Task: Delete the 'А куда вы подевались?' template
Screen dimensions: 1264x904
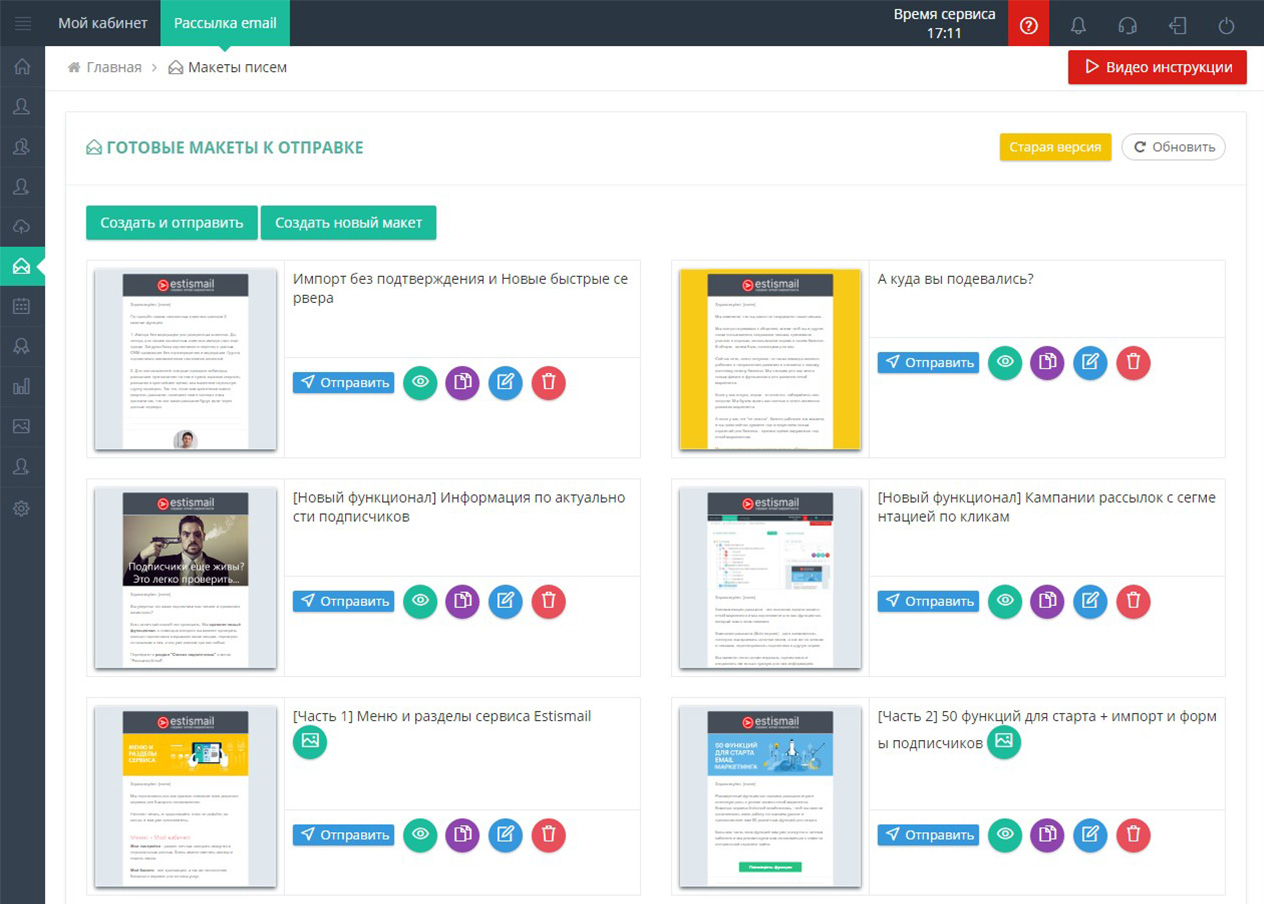Action: tap(1133, 363)
